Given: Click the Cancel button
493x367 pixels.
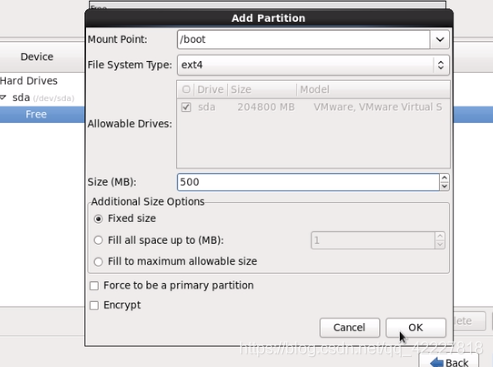Looking at the screenshot, I should (x=349, y=327).
